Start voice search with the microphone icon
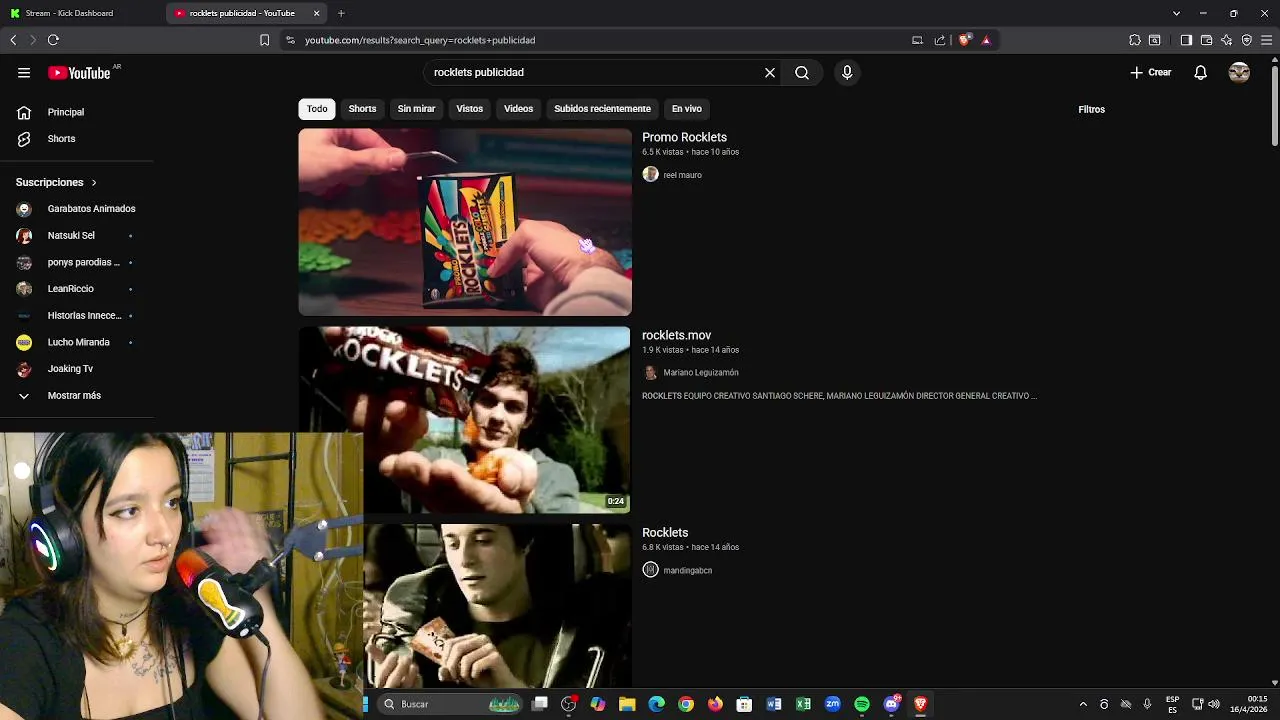This screenshot has height=720, width=1280. click(847, 72)
